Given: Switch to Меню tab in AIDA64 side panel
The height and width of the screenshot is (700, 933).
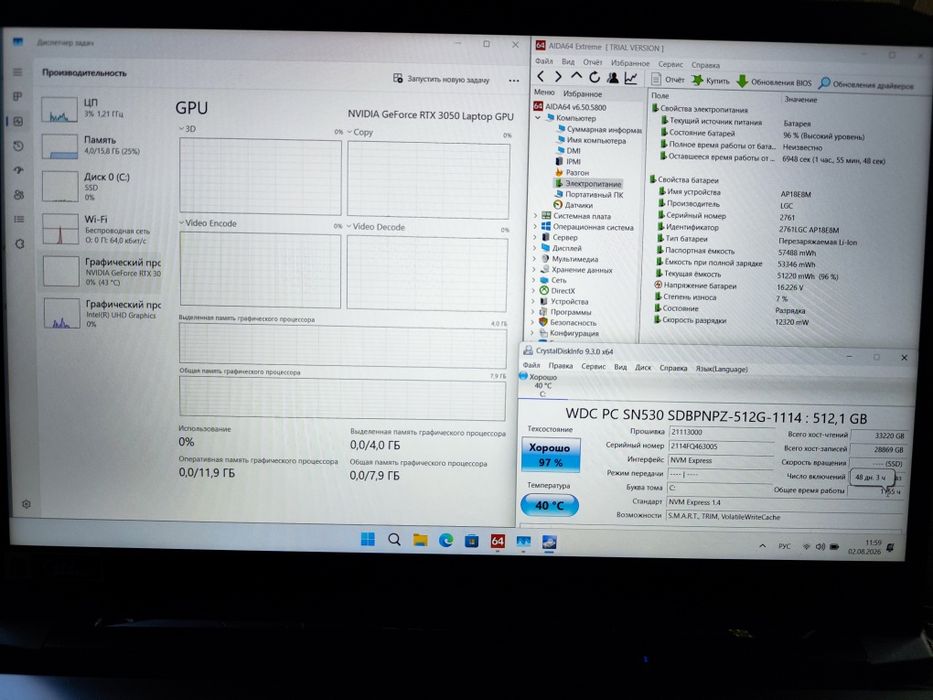Looking at the screenshot, I should point(544,92).
